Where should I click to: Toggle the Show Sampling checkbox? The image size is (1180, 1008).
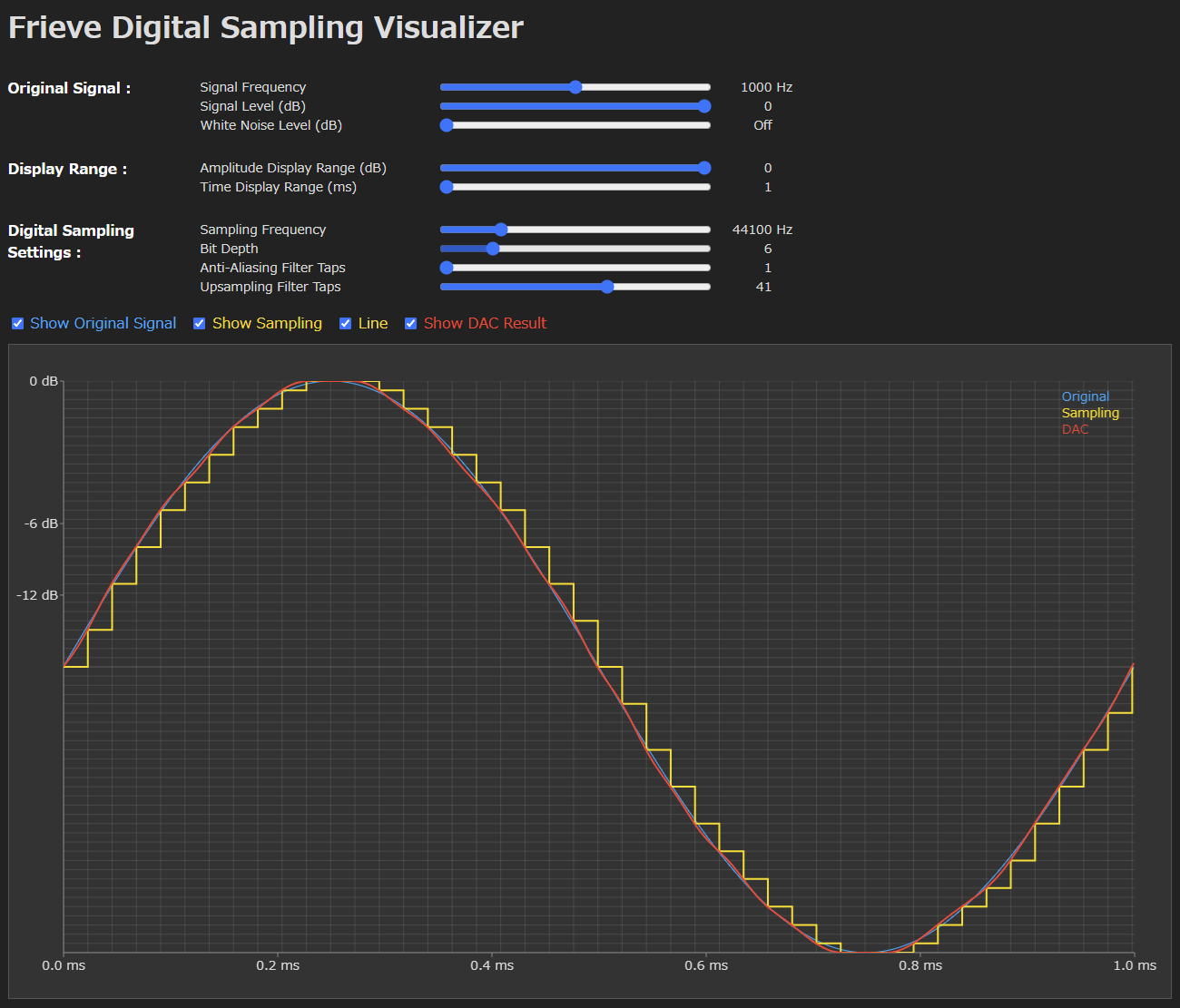(x=199, y=323)
